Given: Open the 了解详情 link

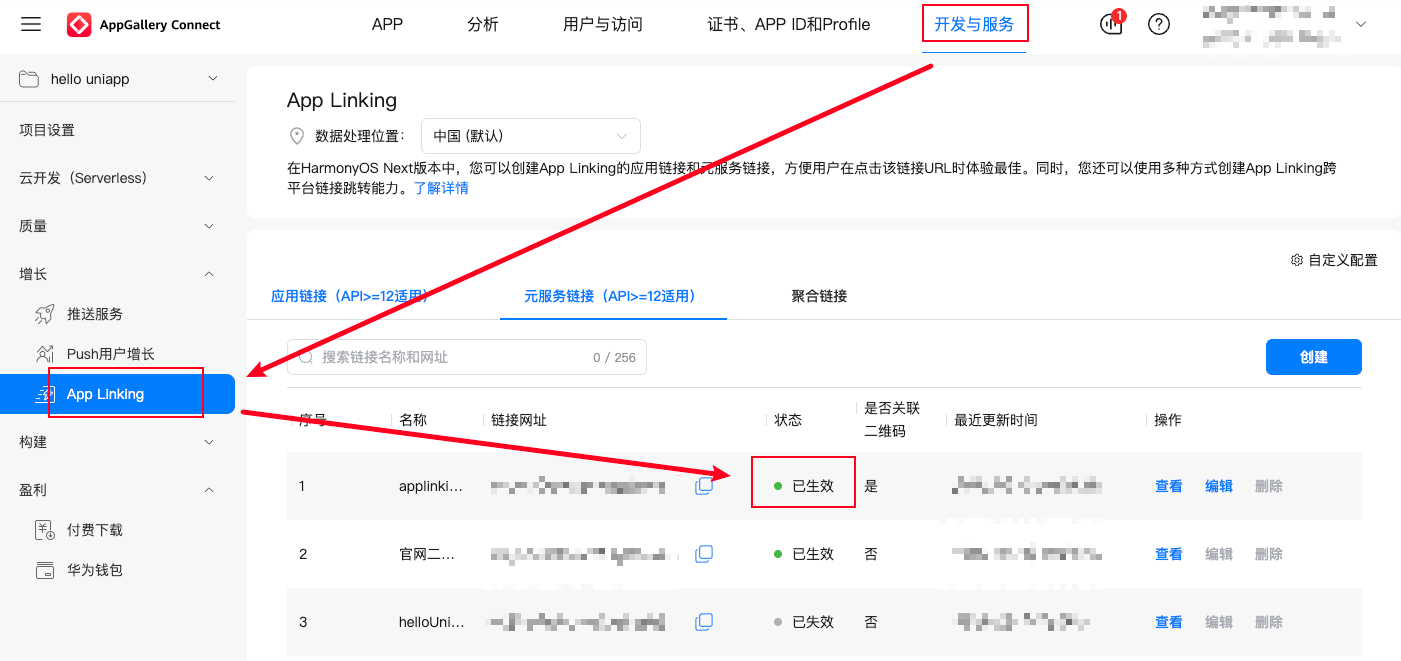Looking at the screenshot, I should pyautogui.click(x=441, y=187).
